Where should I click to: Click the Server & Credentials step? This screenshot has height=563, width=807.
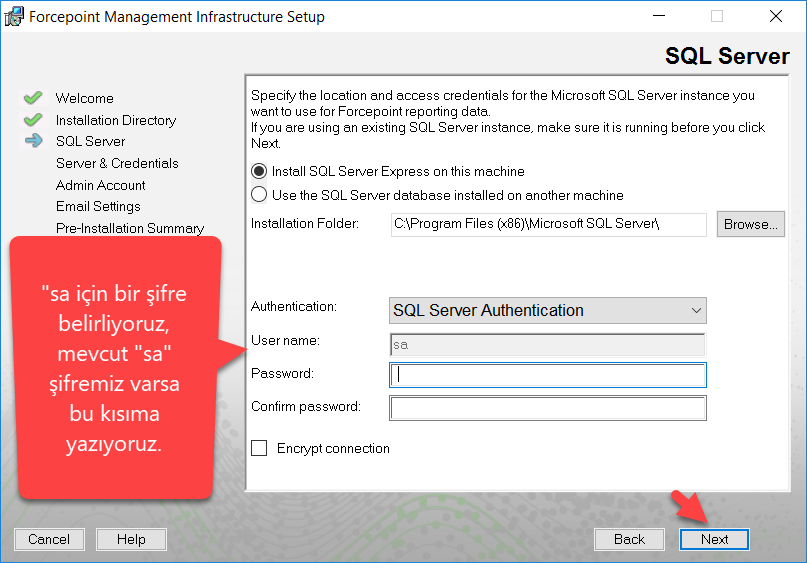coord(117,163)
